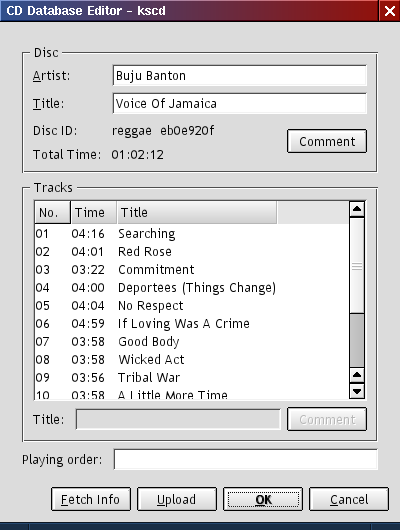Sort tracks by the No. column header
Image resolution: width=400 pixels, height=530 pixels.
point(52,213)
